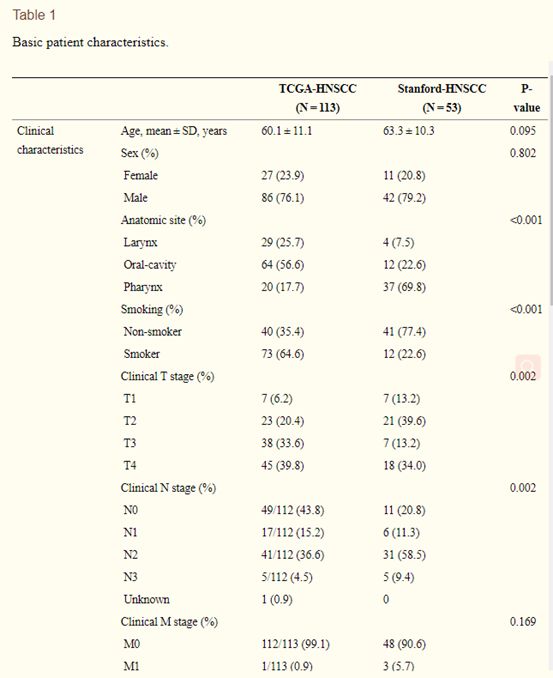Click the TCGA-HNSCC column header
Image resolution: width=553 pixels, height=678 pixels.
(x=318, y=98)
